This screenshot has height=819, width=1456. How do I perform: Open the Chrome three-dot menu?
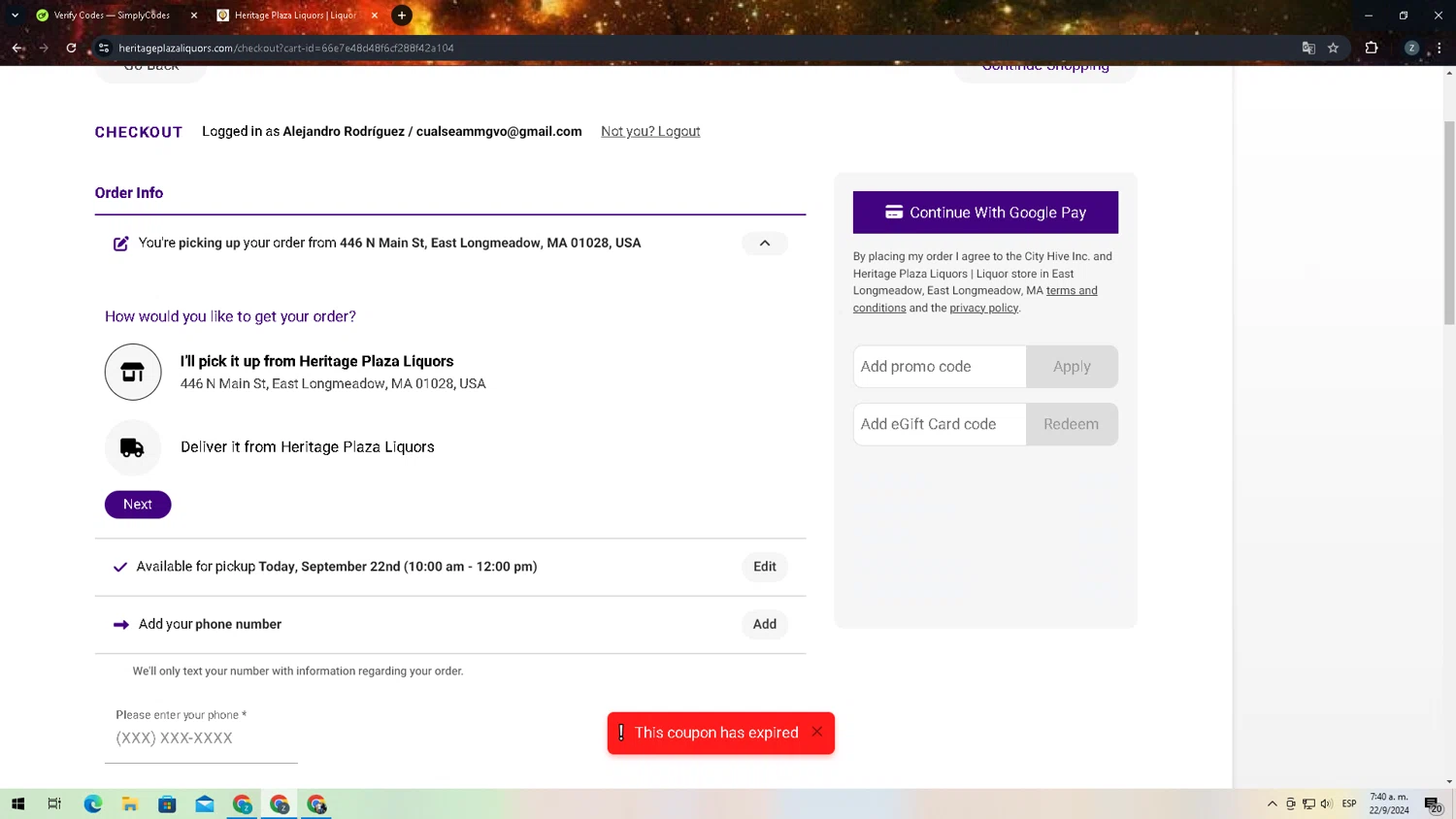click(1439, 48)
